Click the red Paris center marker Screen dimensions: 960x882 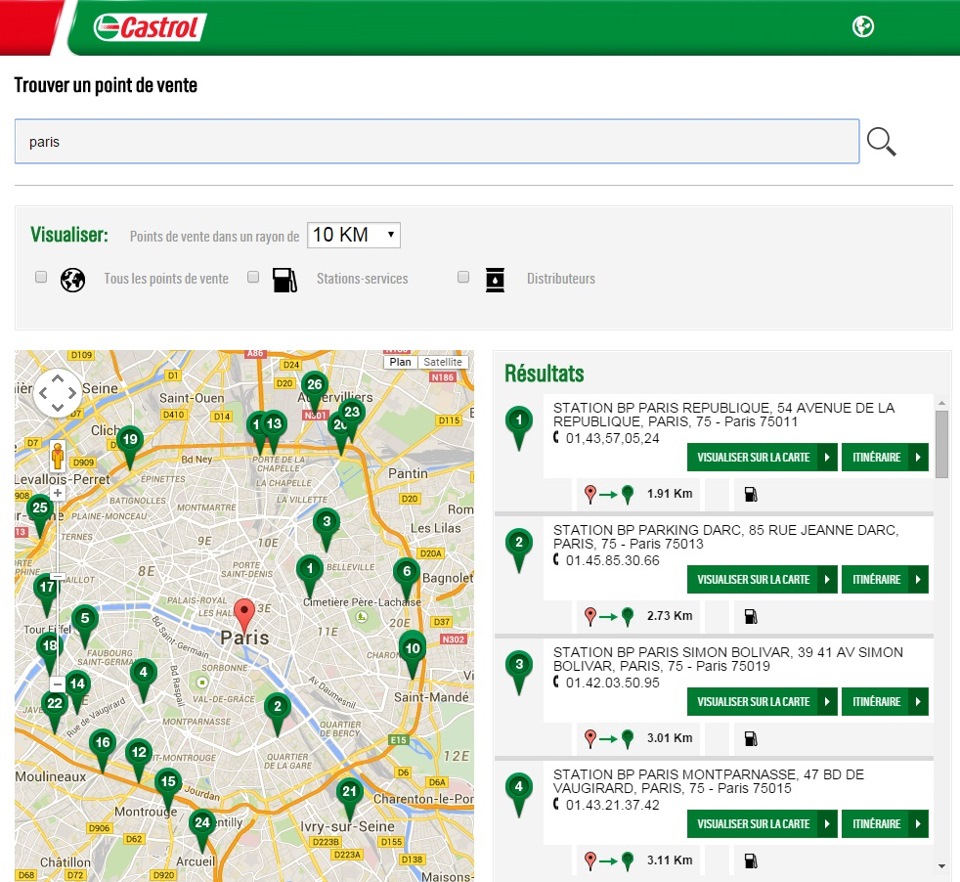coord(245,615)
